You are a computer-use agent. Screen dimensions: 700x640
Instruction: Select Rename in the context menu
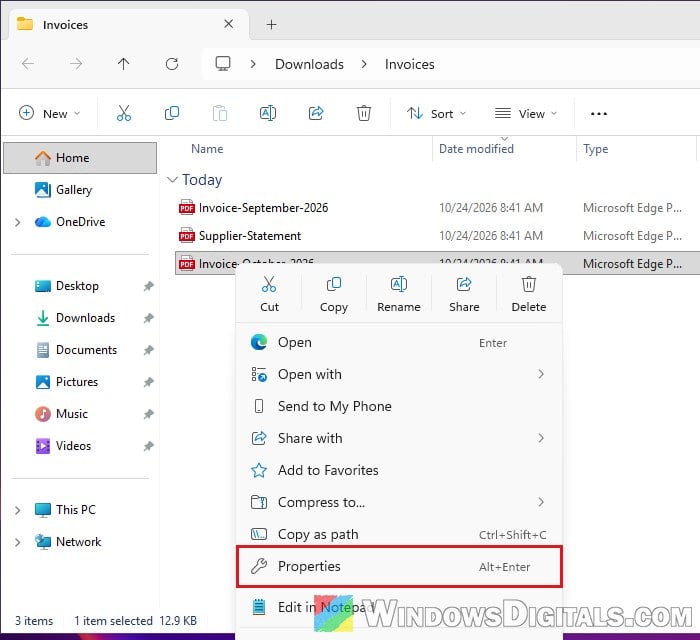pyautogui.click(x=399, y=294)
